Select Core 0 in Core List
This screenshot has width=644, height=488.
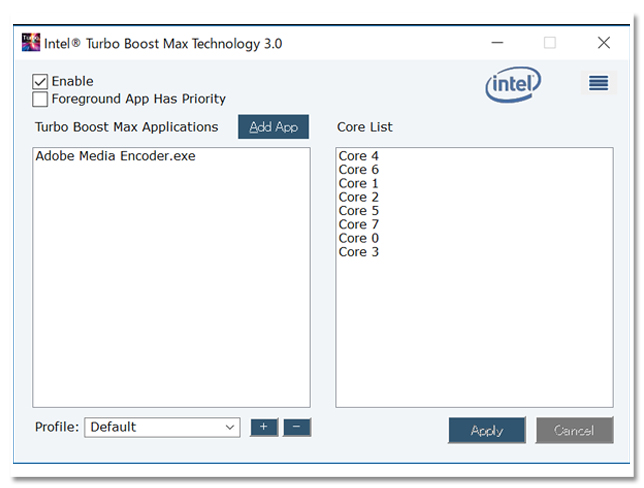tap(359, 238)
